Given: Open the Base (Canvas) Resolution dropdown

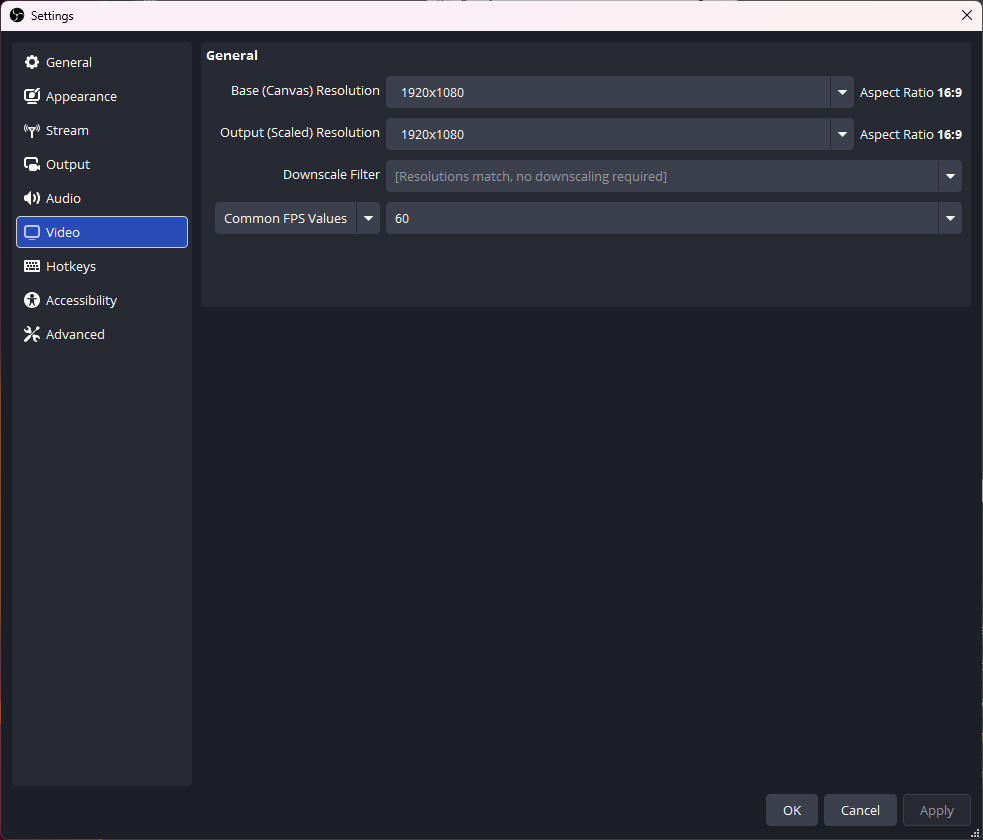Looking at the screenshot, I should click(841, 92).
